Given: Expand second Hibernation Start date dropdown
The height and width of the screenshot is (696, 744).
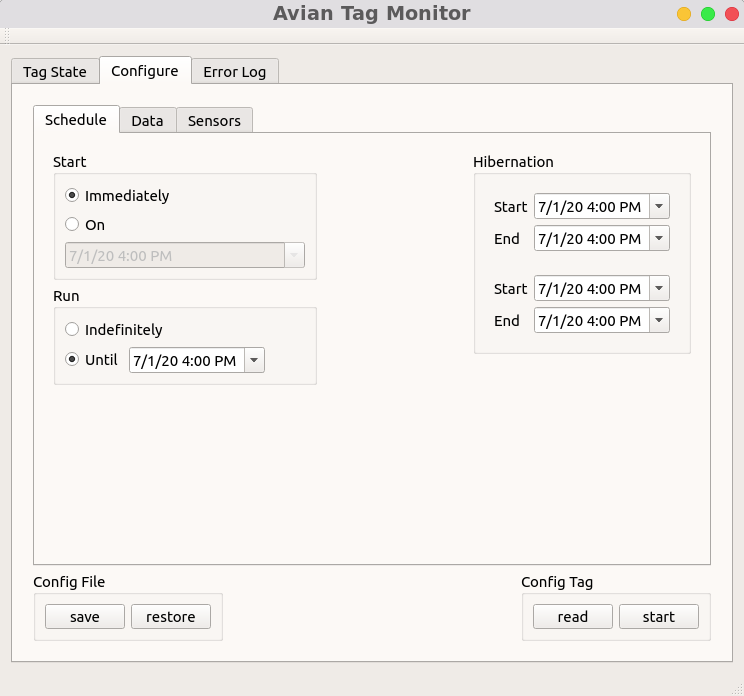Looking at the screenshot, I should (659, 288).
